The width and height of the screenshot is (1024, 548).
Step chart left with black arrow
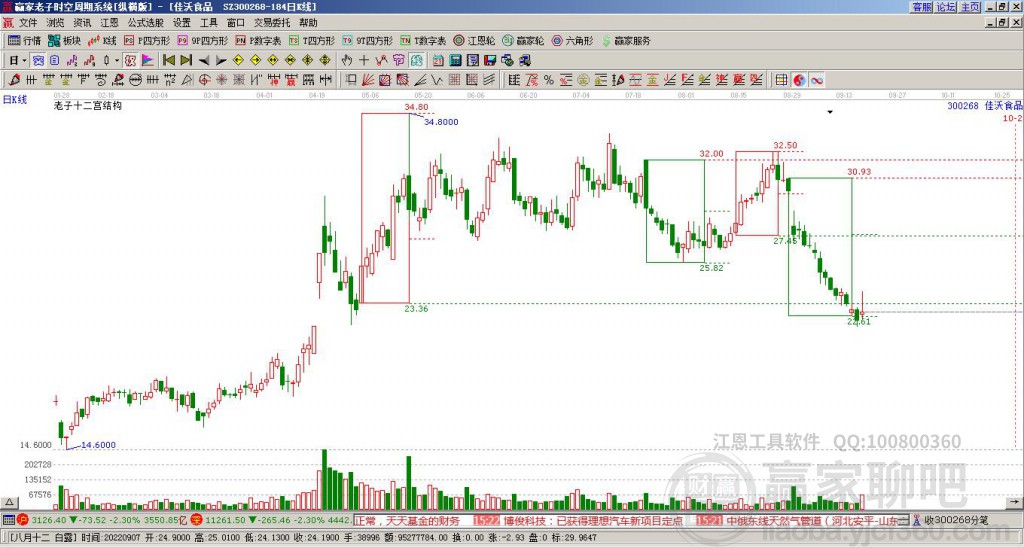(204, 61)
